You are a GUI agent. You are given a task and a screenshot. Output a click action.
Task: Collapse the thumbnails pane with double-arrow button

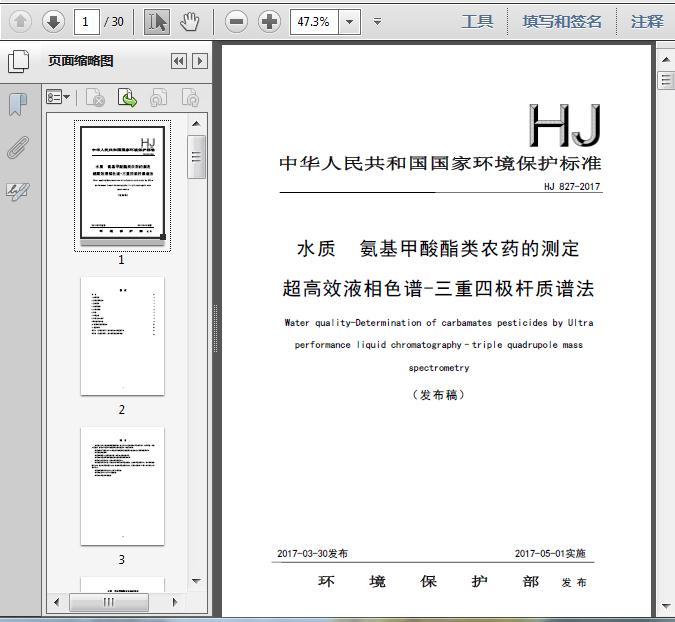tap(179, 61)
